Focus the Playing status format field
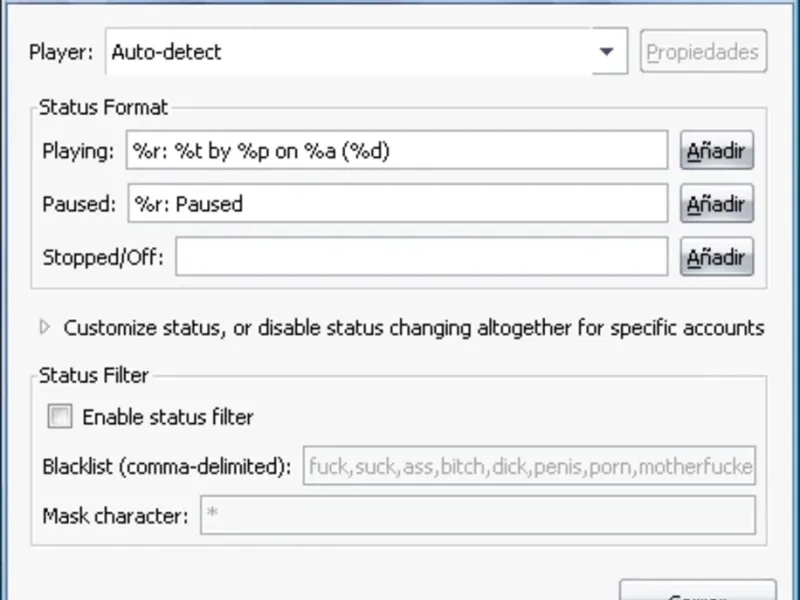800x600 pixels. [x=397, y=151]
